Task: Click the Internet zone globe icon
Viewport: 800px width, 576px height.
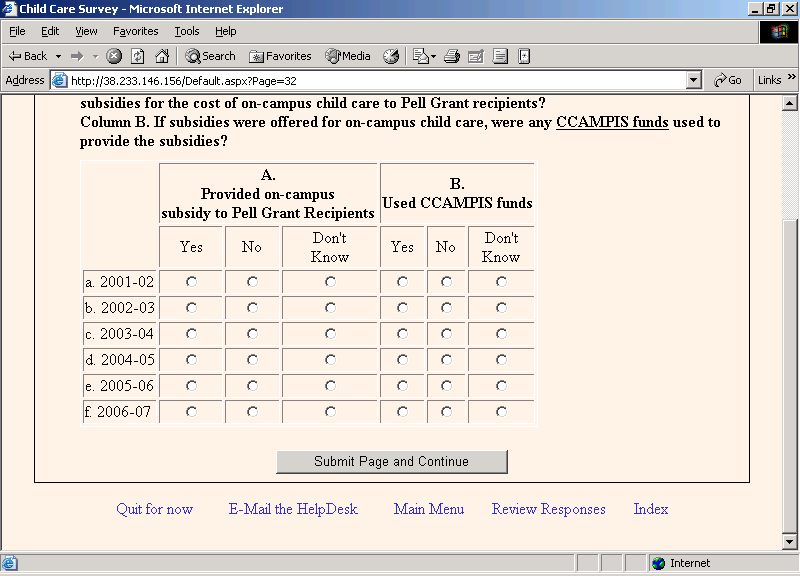Action: [659, 563]
